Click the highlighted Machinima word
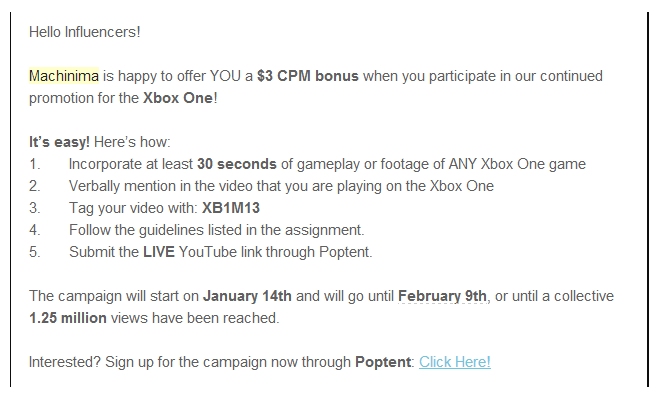Screen dimensions: 661x399 pos(64,76)
